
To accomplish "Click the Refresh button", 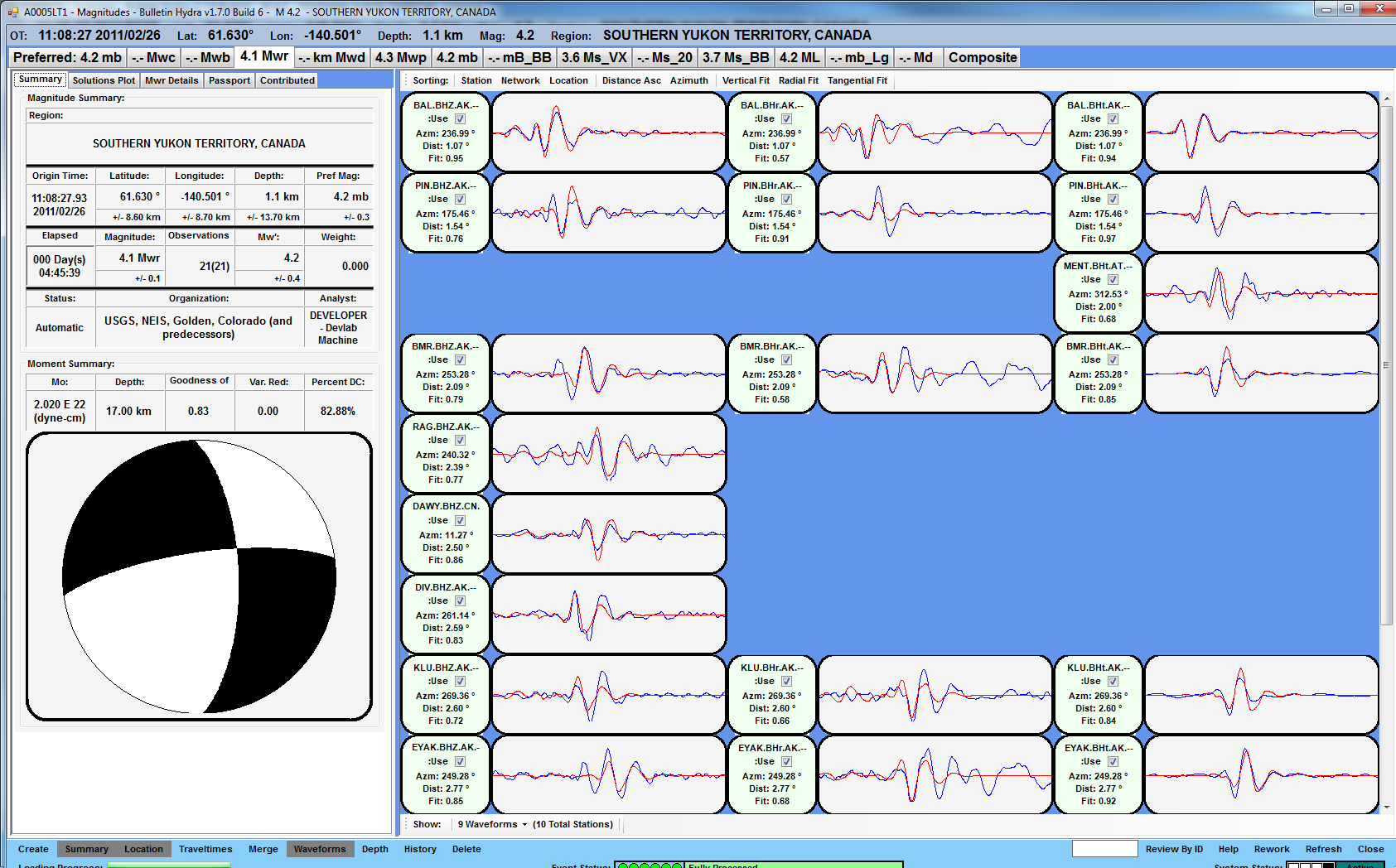I will pyautogui.click(x=1324, y=849).
